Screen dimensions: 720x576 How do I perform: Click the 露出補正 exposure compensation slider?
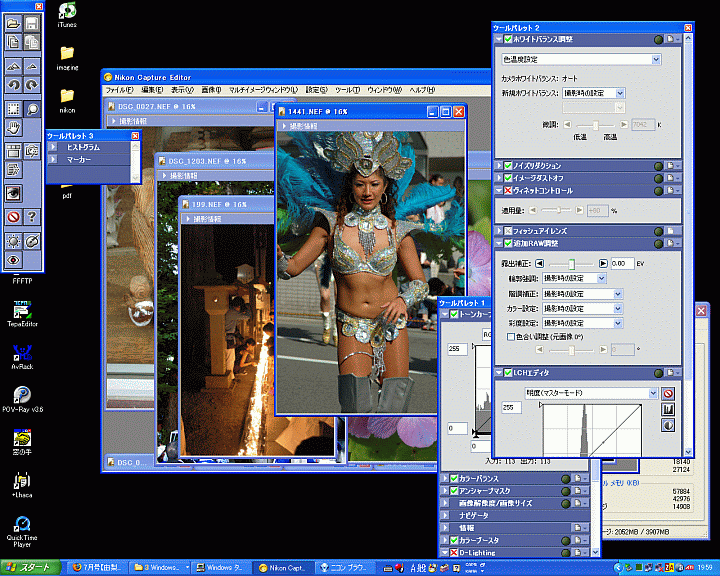tap(570, 263)
